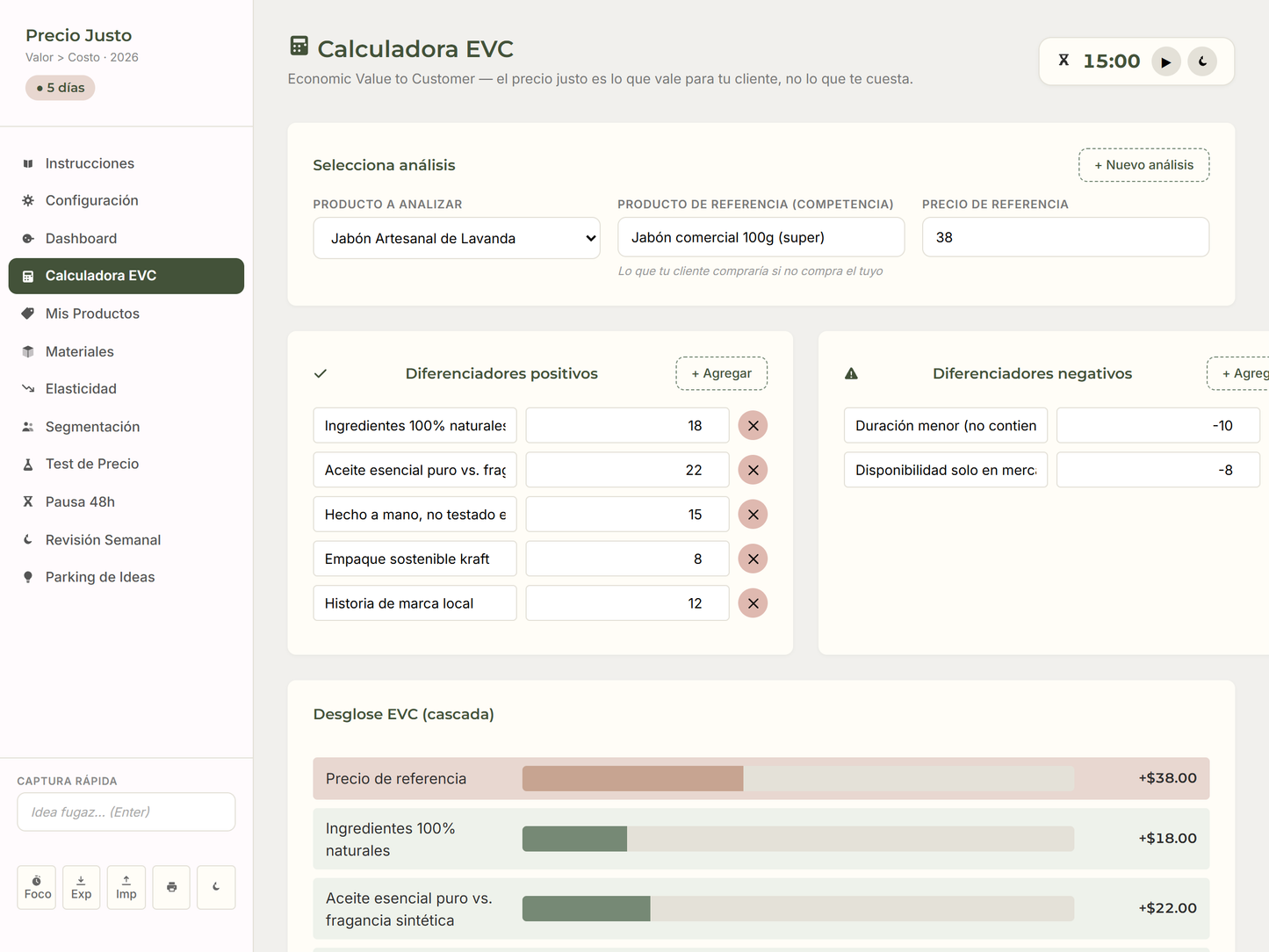Edit the producto de referencia field
1269x952 pixels.
[761, 237]
